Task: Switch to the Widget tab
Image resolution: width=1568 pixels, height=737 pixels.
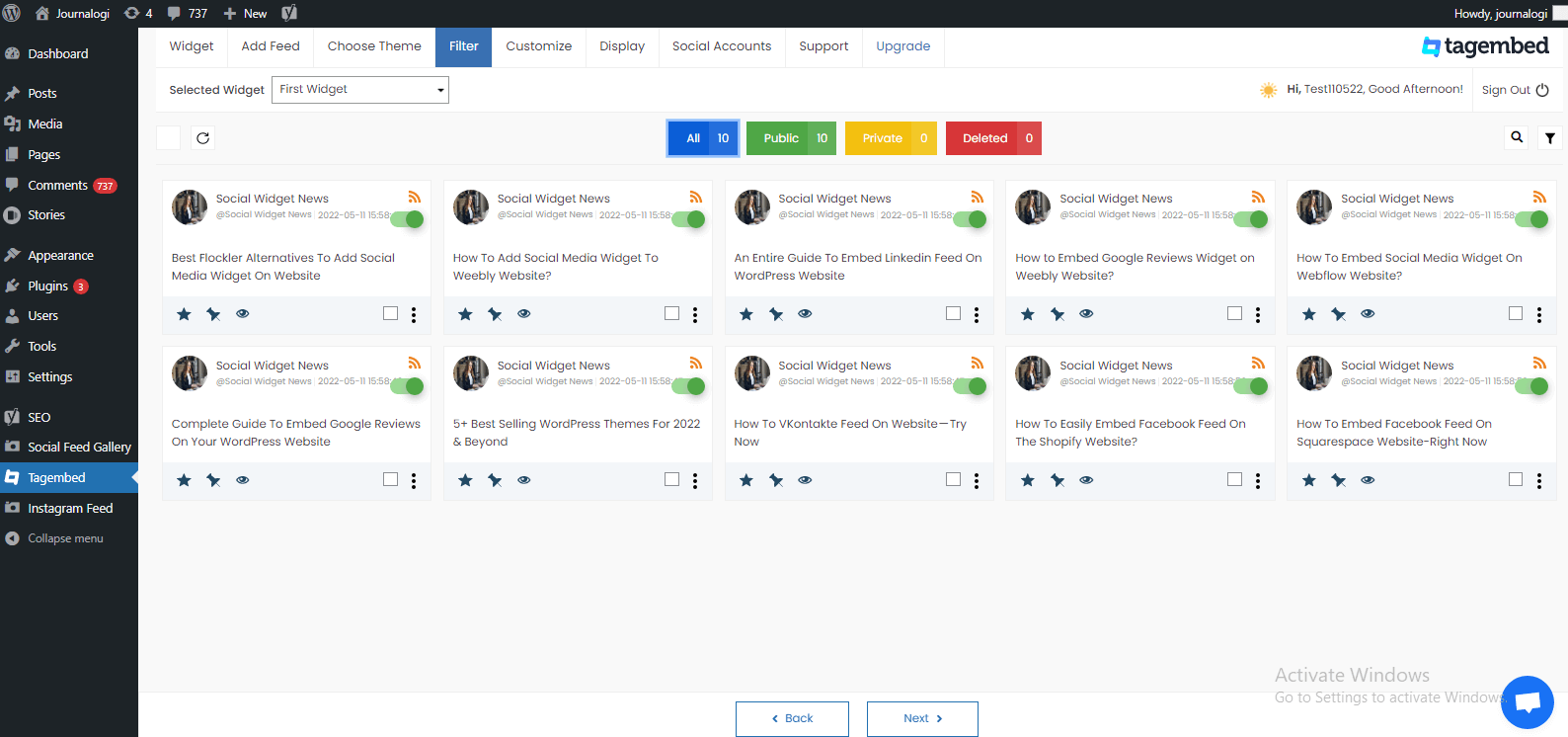Action: pos(192,46)
